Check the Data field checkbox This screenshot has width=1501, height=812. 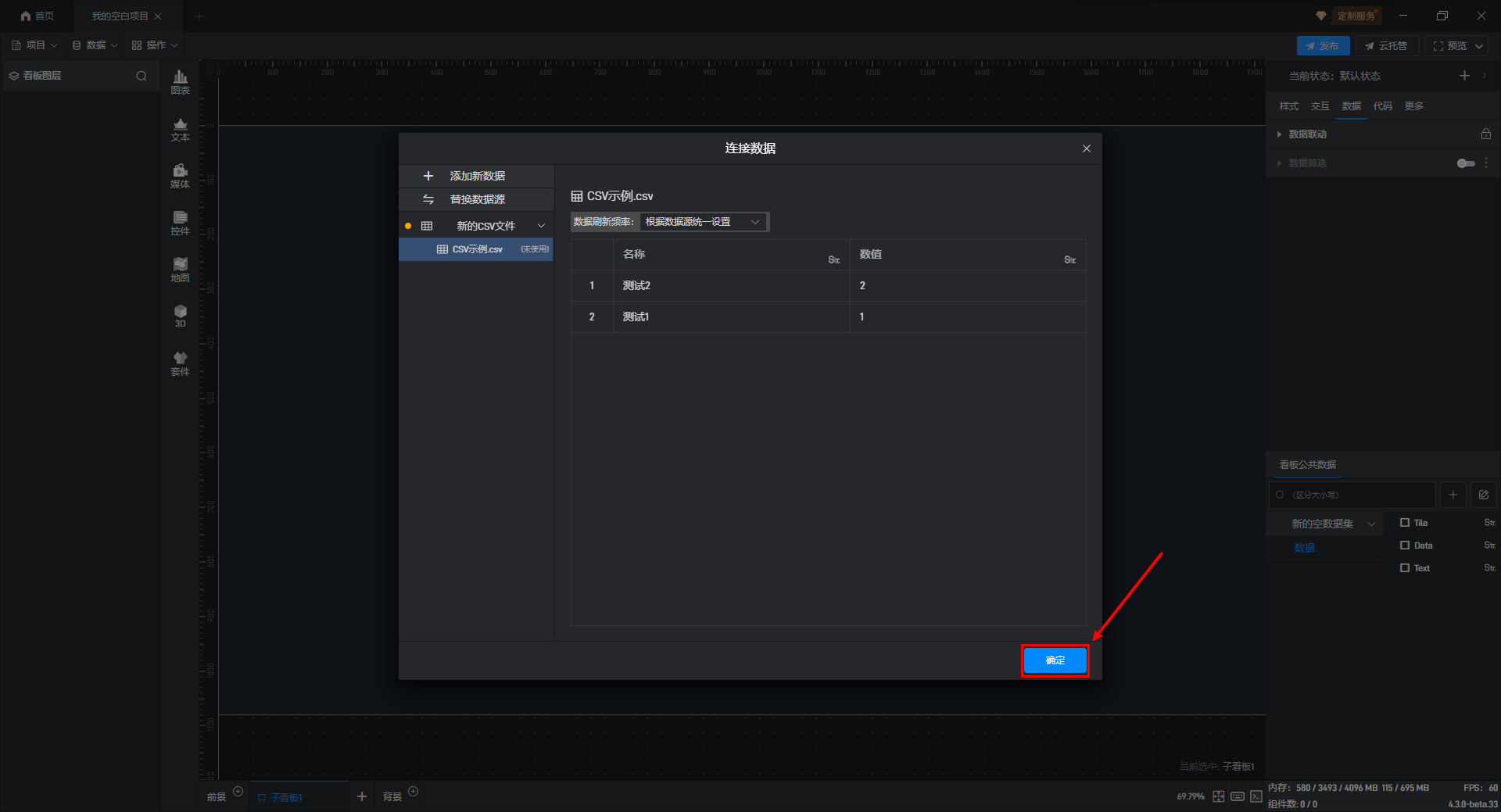(x=1405, y=546)
